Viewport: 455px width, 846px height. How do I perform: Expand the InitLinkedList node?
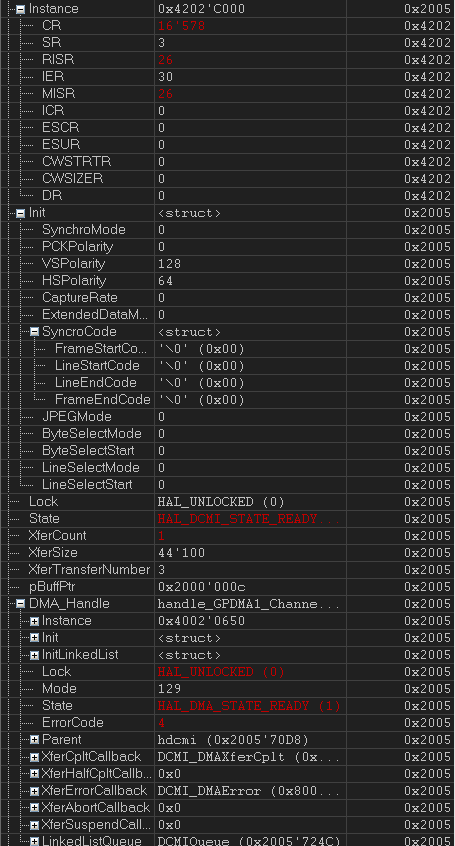(x=34, y=655)
